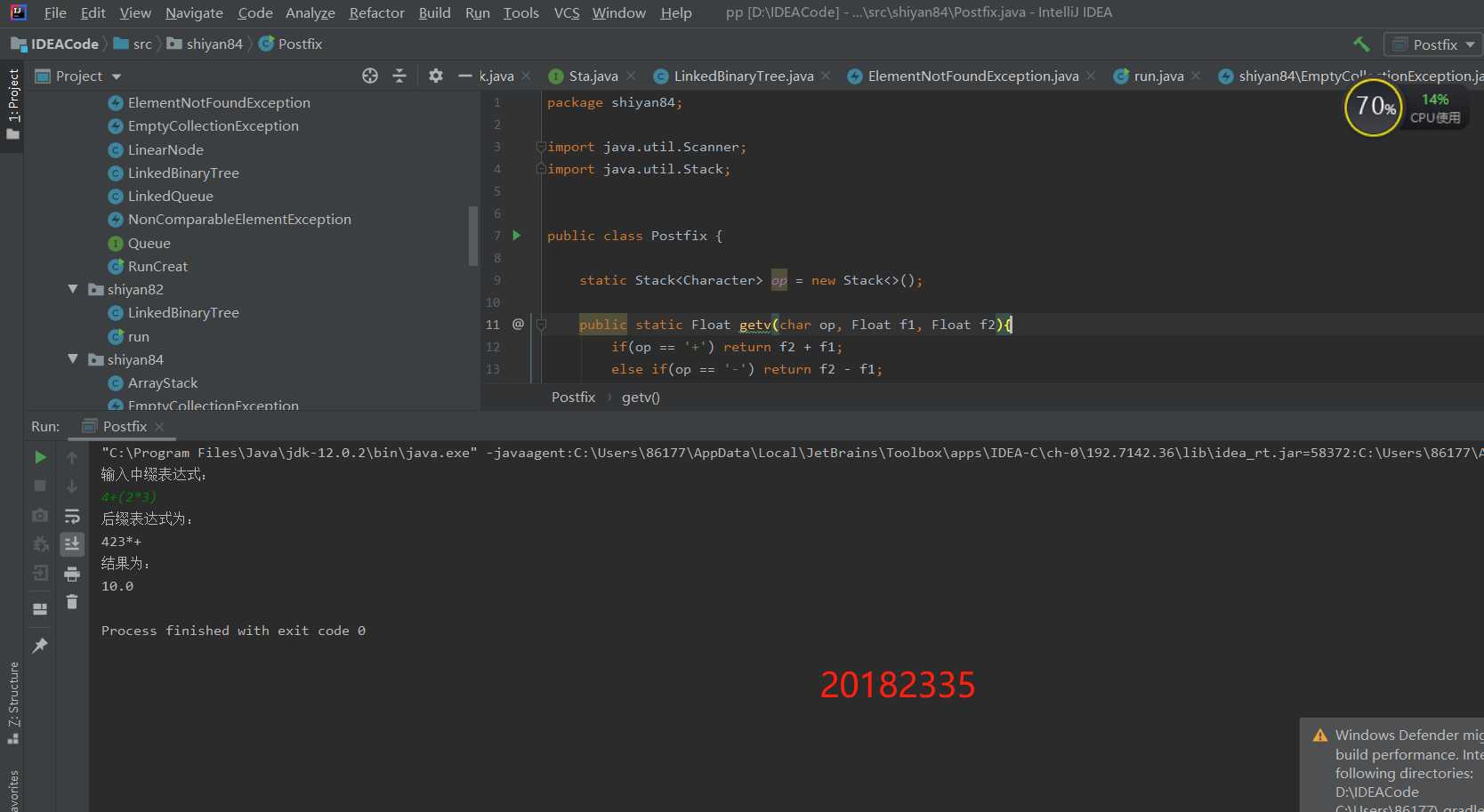
Task: Click the Exit icon in Run toolbar
Action: point(40,573)
